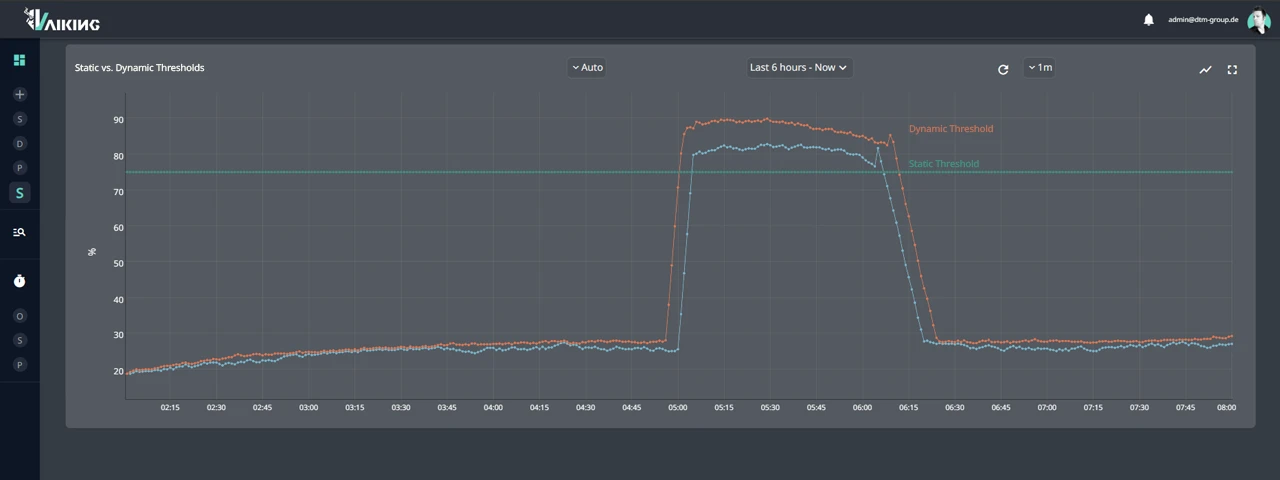Select the P circle below the D circle
The image size is (1280, 480).
(x=19, y=168)
